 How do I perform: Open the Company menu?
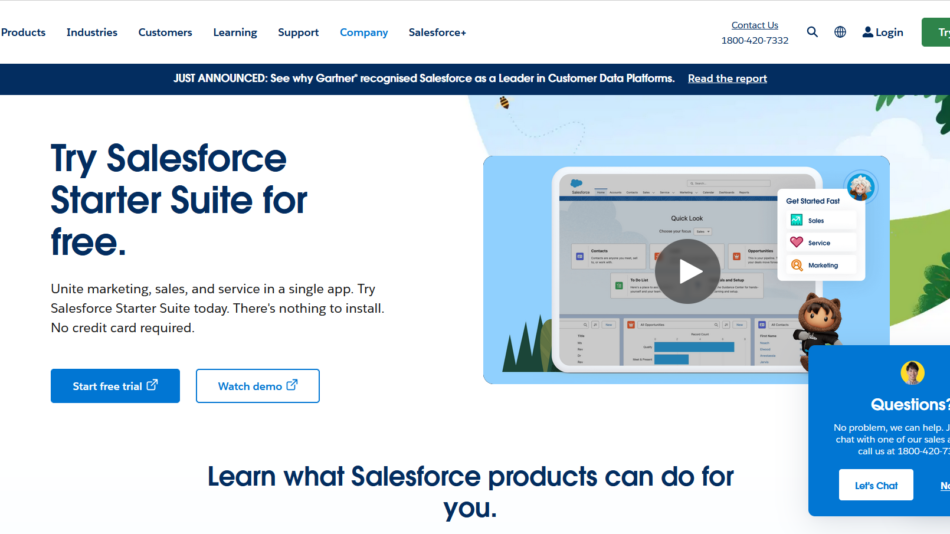[364, 32]
